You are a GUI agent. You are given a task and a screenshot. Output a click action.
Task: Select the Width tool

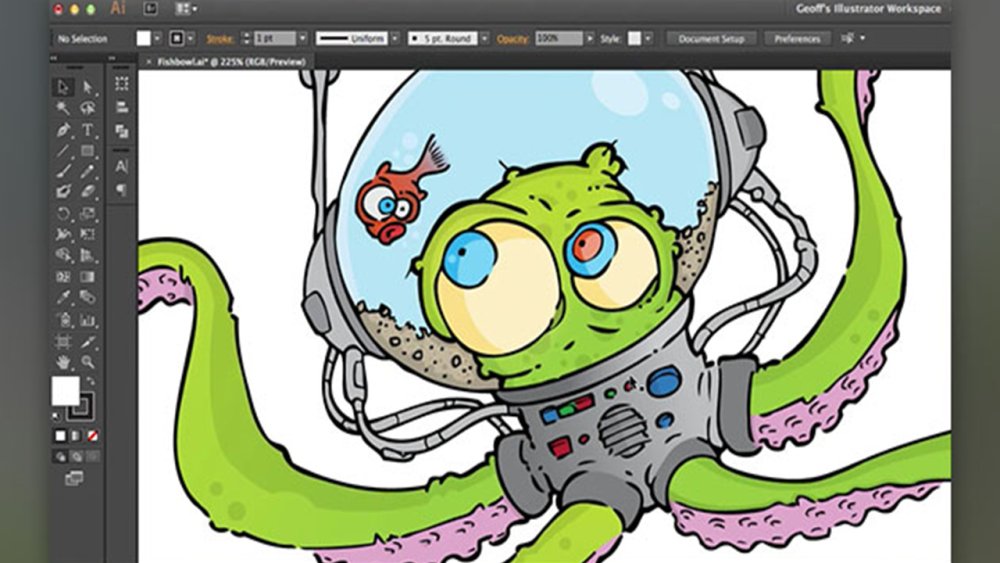pos(63,234)
